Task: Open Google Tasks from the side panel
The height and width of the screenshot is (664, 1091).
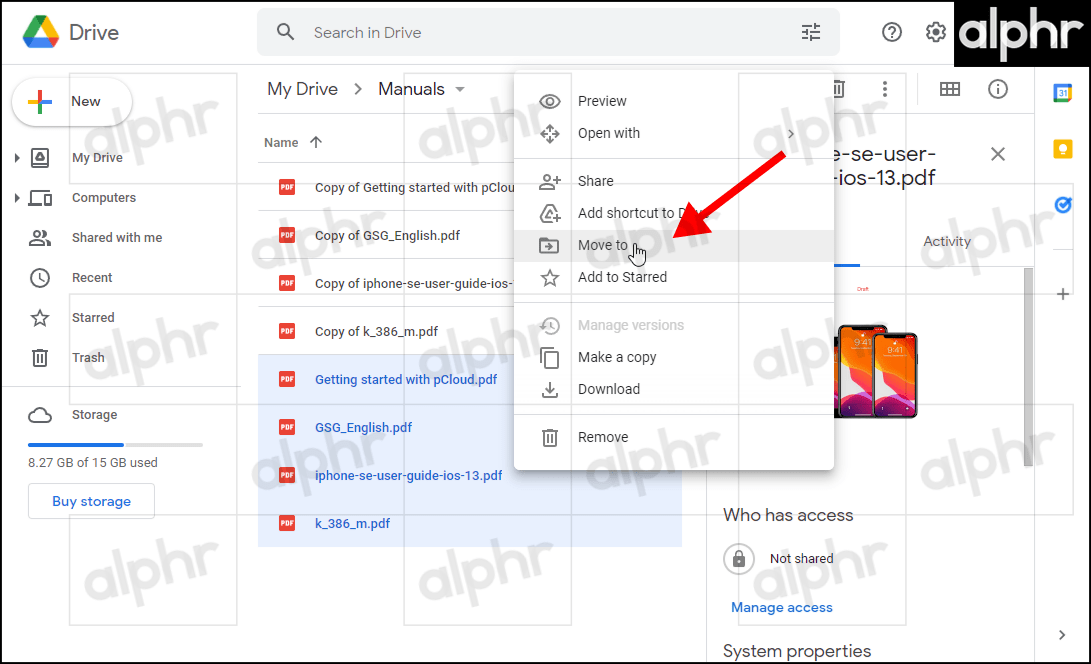Action: pyautogui.click(x=1063, y=205)
